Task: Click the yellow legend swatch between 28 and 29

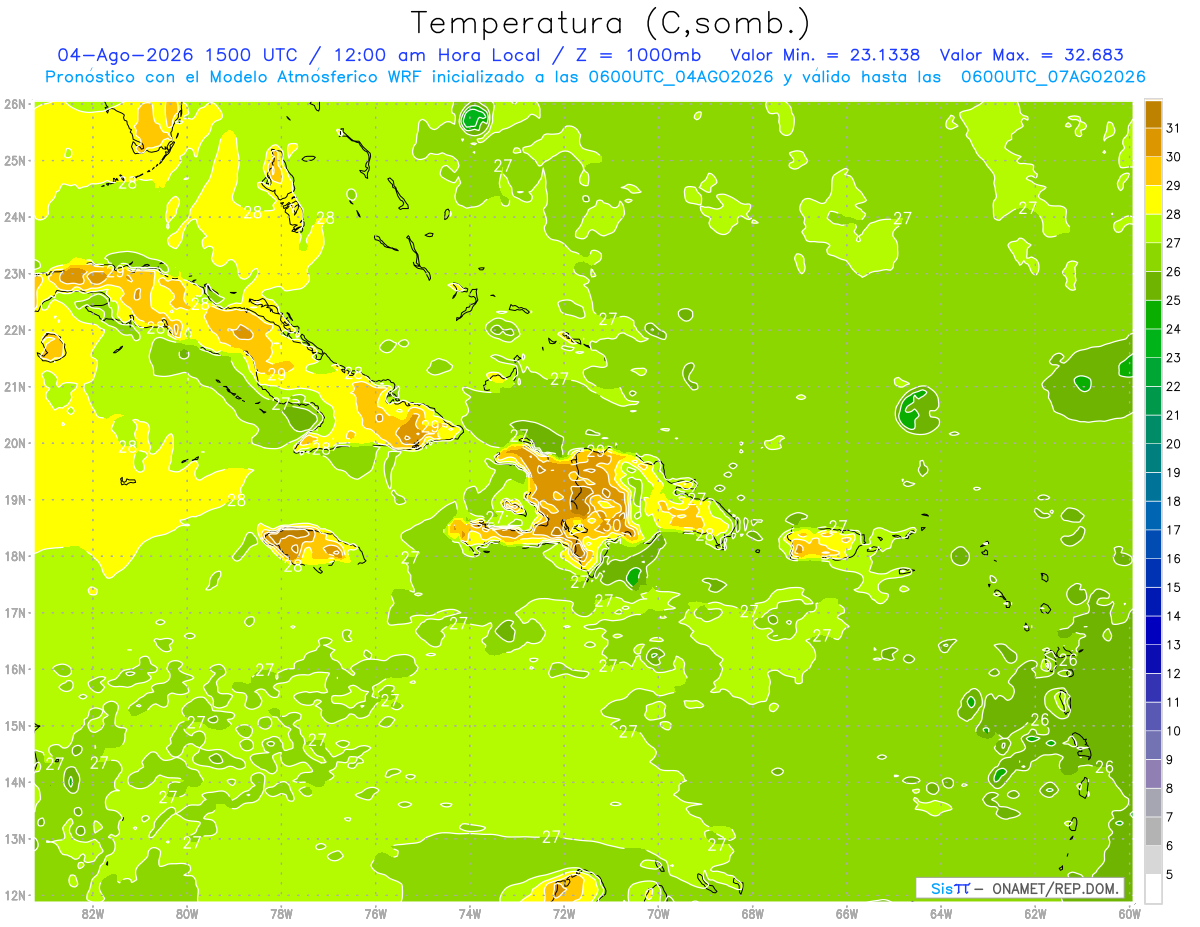Action: tap(1153, 200)
